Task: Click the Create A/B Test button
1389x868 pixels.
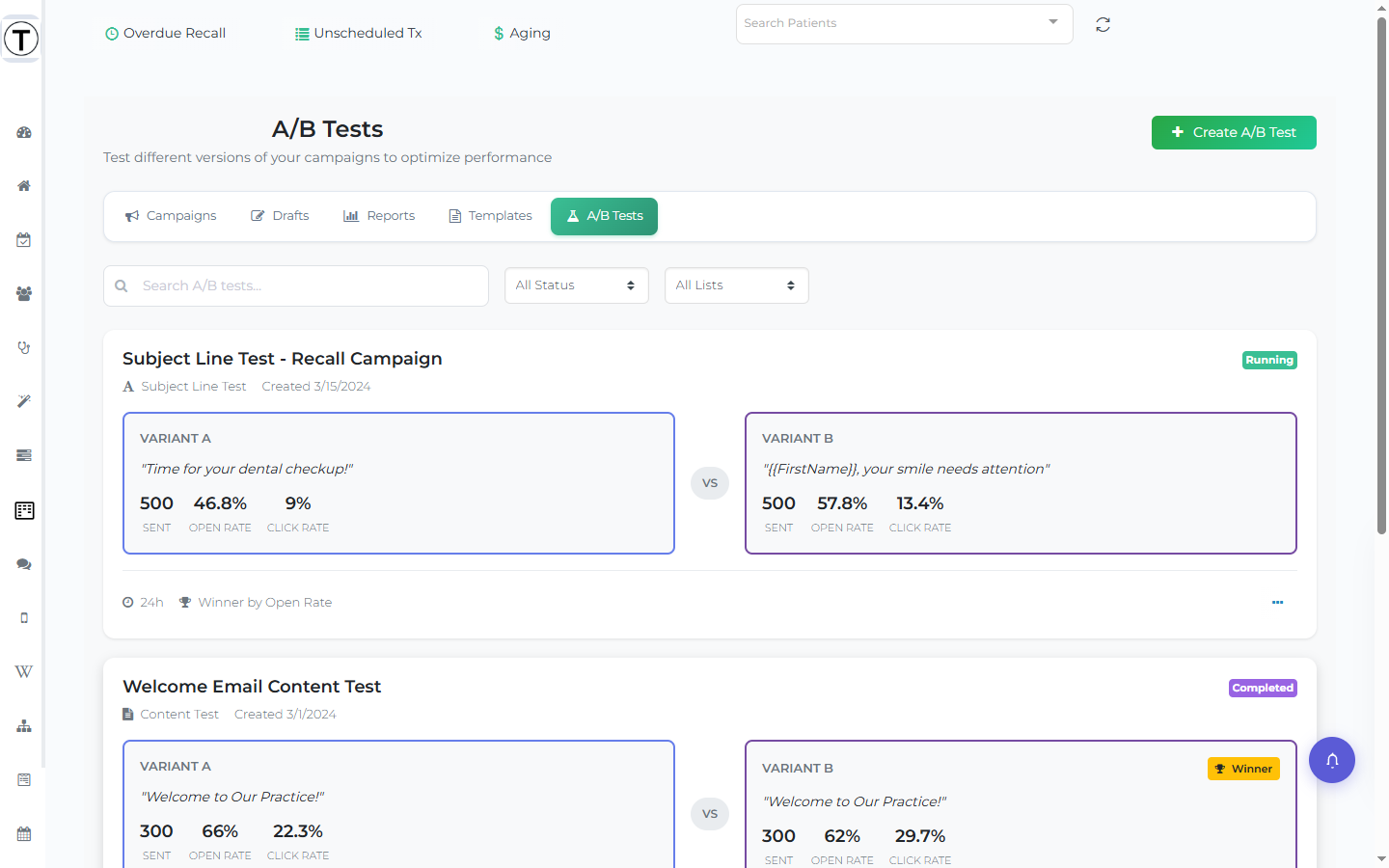Action: pyautogui.click(x=1234, y=133)
